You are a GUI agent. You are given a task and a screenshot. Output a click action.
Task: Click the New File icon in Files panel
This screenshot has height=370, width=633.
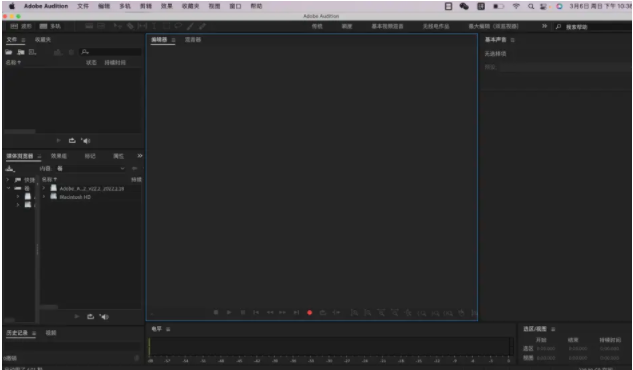tap(32, 52)
